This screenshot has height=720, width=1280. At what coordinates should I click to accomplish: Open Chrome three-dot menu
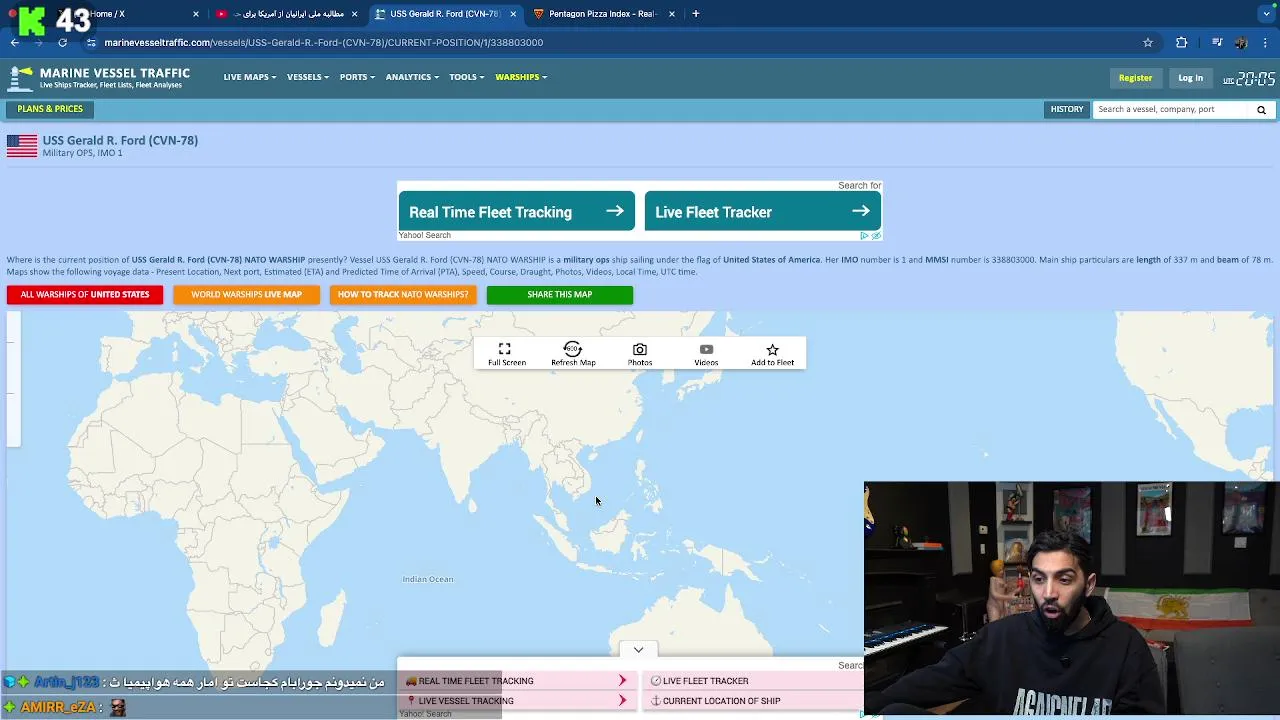1266,43
